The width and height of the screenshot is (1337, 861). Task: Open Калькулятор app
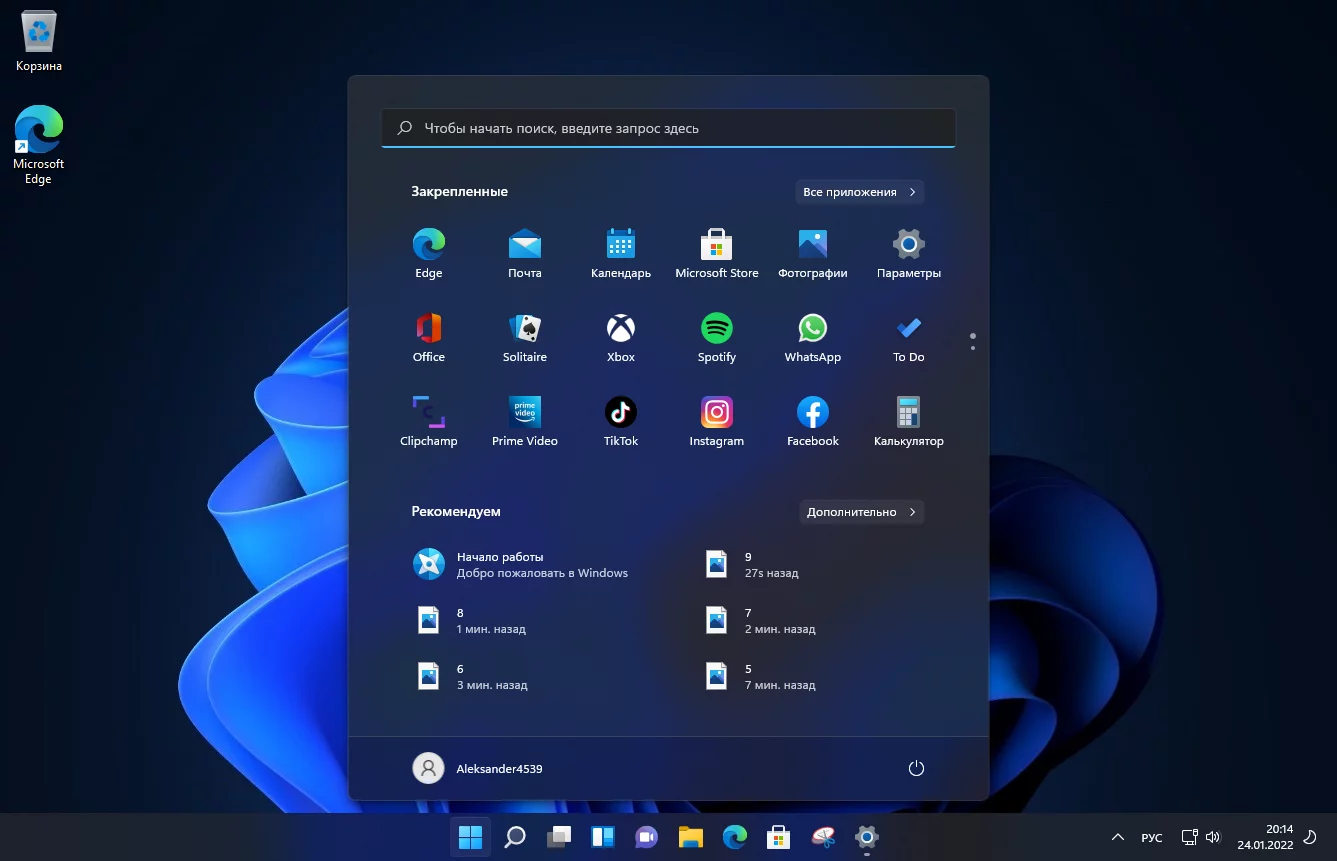coord(908,423)
